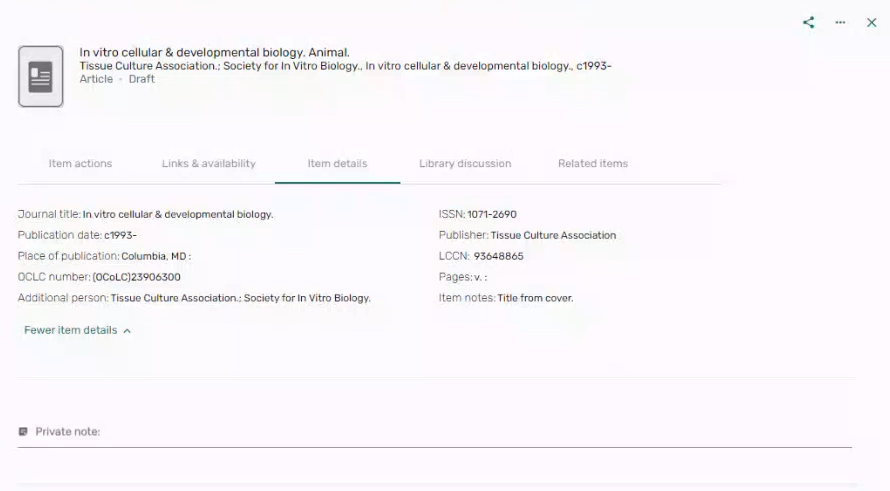890x491 pixels.
Task: Click the title 'In vitro cellular & developmental biology. Animal.'
Action: tap(214, 52)
